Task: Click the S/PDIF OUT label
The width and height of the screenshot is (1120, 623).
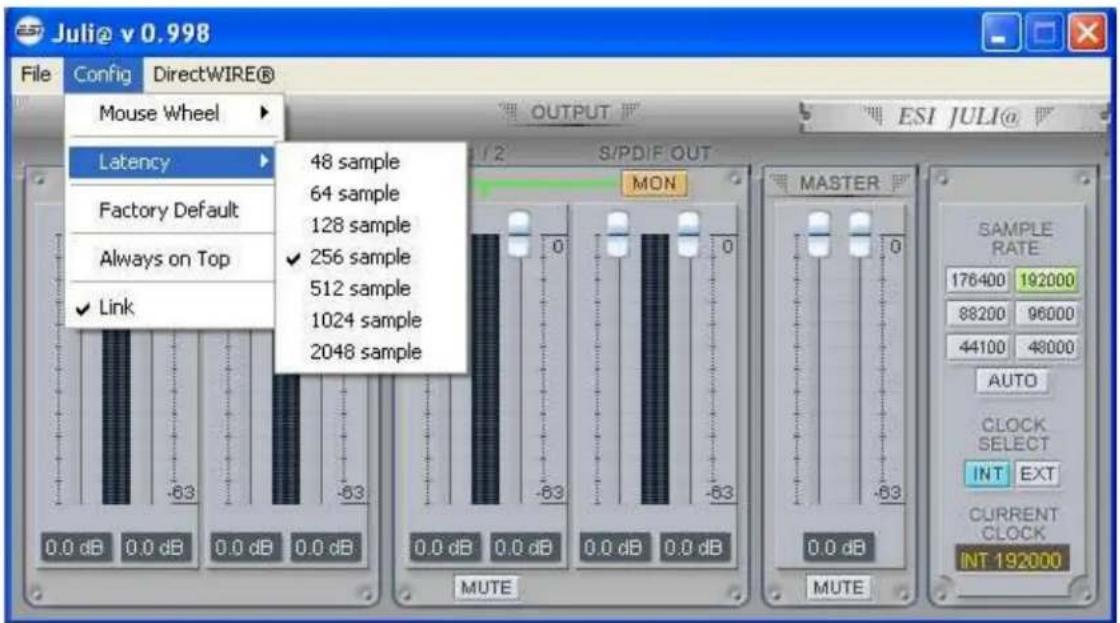Action: pyautogui.click(x=654, y=154)
